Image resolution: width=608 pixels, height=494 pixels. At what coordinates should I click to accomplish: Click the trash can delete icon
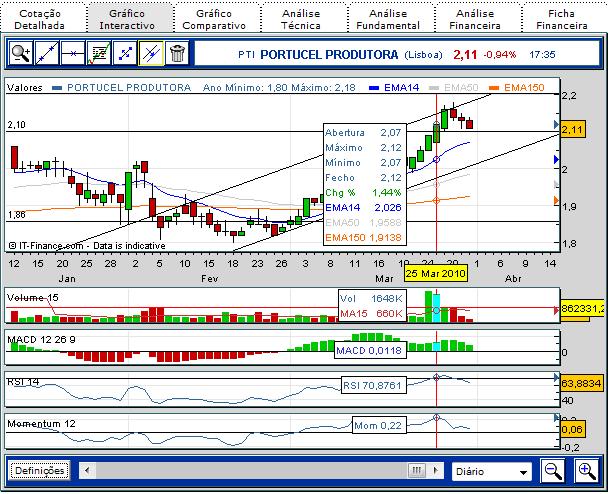[x=177, y=54]
